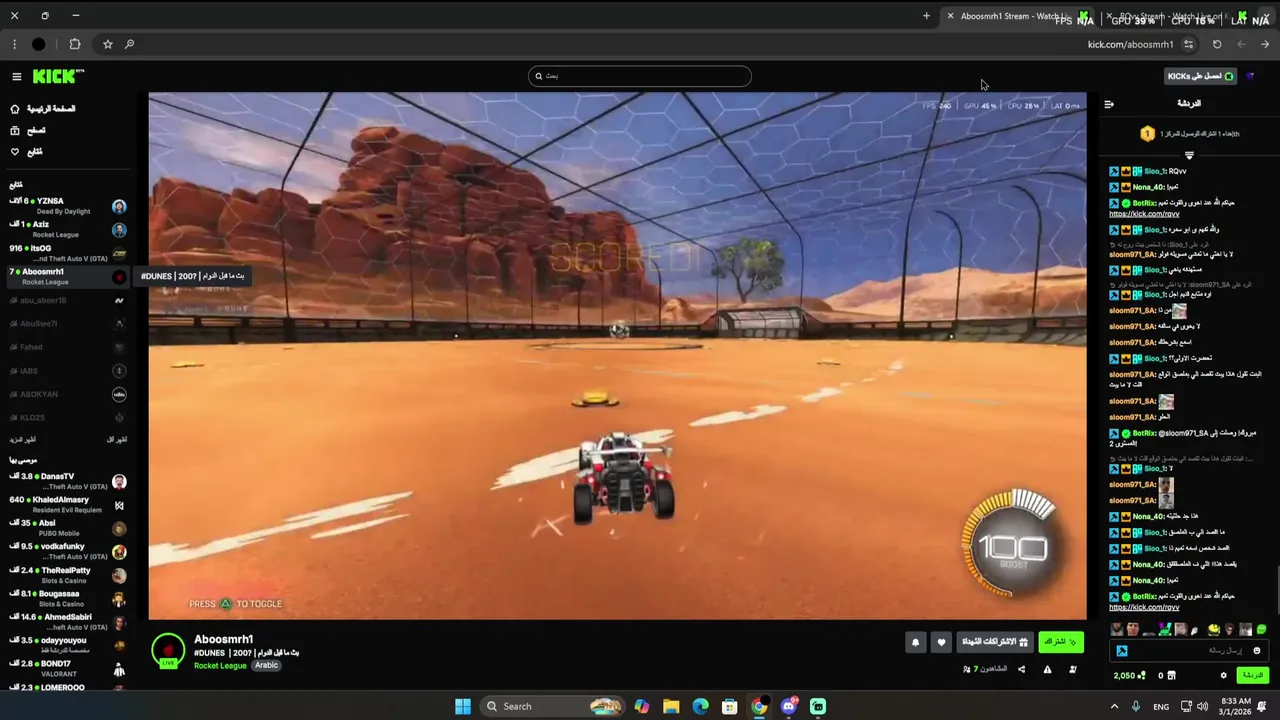Open browser extensions puzzle icon

click(x=74, y=44)
